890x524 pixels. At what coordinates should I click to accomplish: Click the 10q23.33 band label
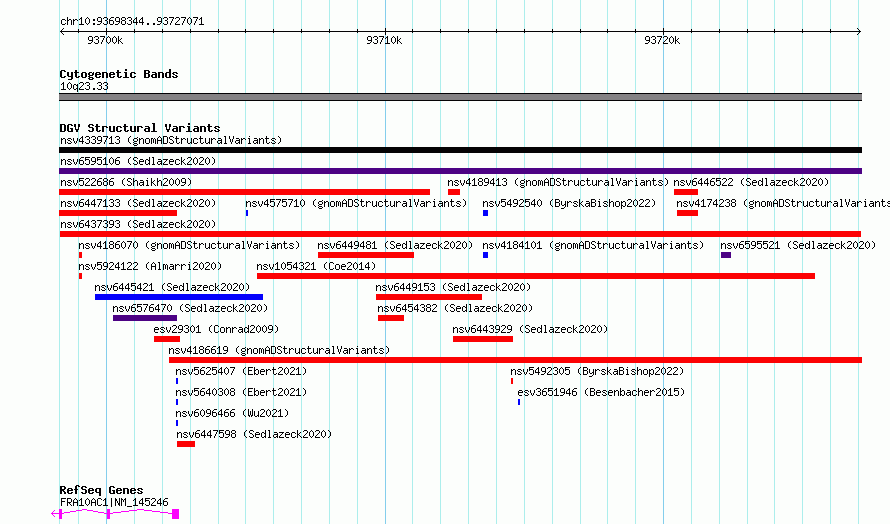click(84, 86)
